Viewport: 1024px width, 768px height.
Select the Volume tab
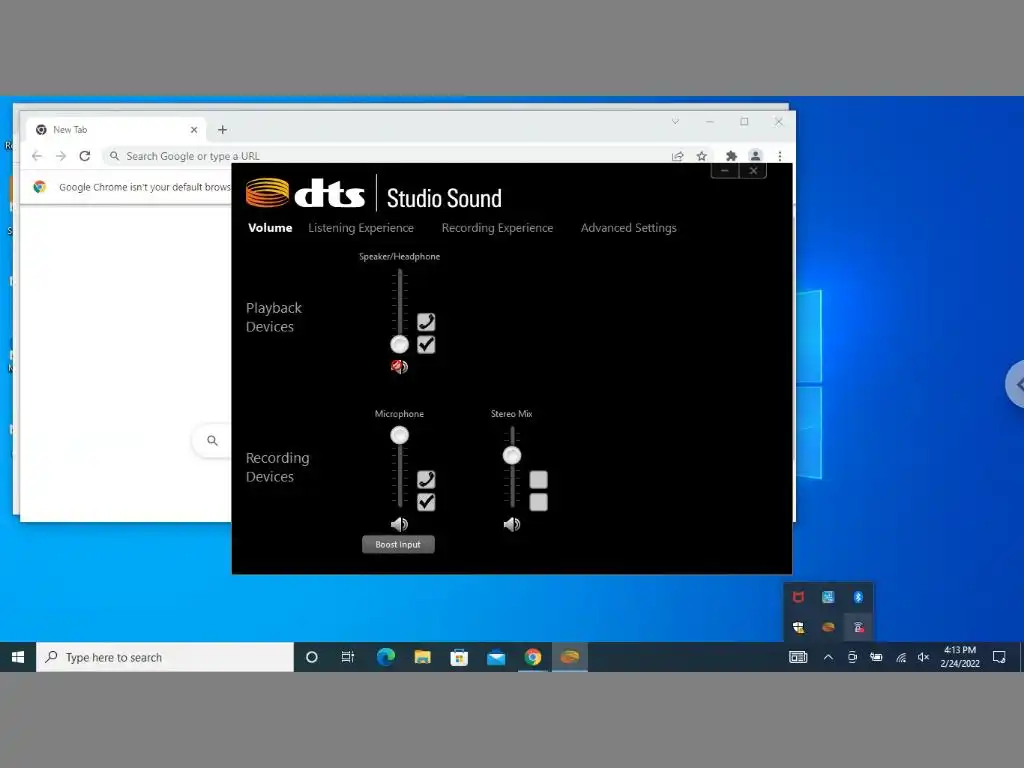tap(270, 228)
